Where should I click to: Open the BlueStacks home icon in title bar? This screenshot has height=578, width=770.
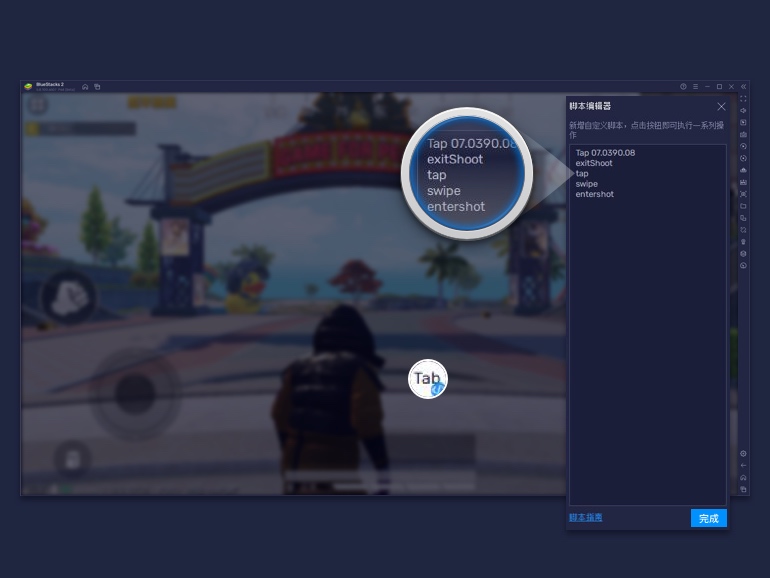click(x=85, y=87)
